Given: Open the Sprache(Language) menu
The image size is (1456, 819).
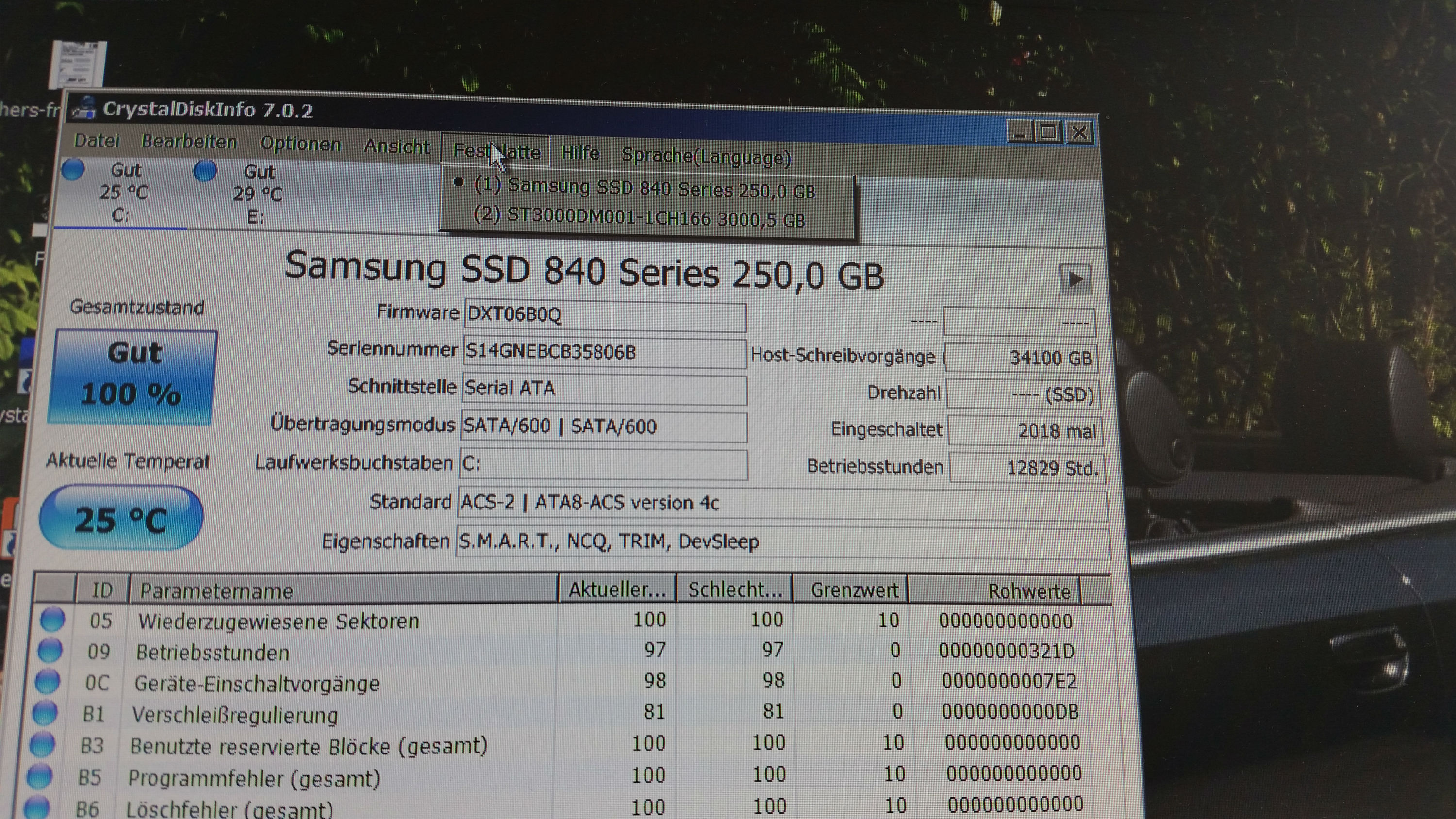Looking at the screenshot, I should tap(706, 156).
